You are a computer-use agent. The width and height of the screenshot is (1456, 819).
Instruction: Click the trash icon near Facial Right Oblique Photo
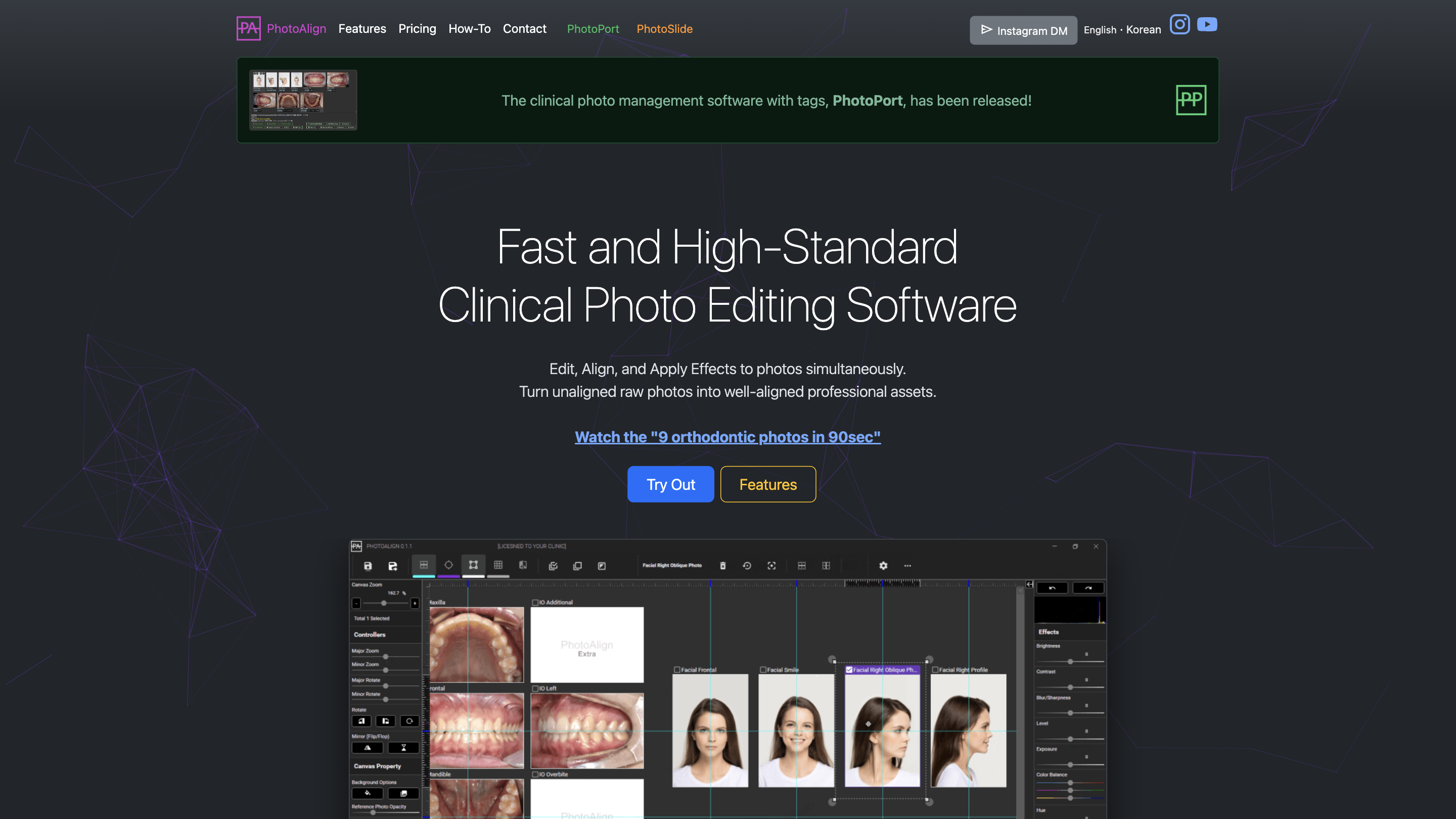(x=723, y=566)
